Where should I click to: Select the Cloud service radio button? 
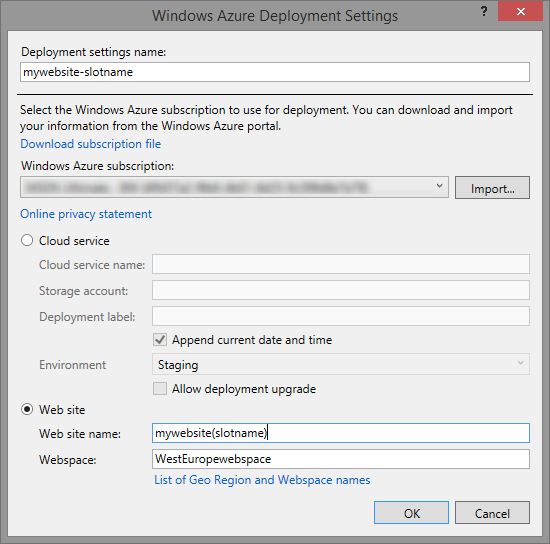(x=27, y=241)
